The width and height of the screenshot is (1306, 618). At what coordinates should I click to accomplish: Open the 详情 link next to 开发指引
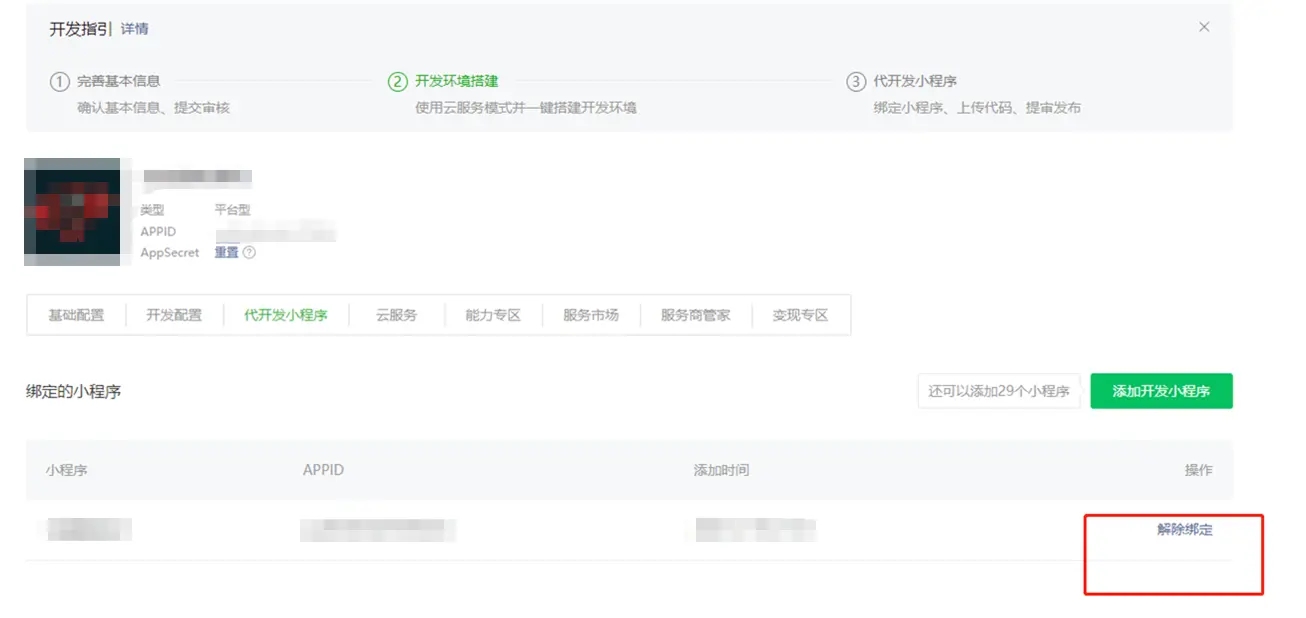coord(135,29)
